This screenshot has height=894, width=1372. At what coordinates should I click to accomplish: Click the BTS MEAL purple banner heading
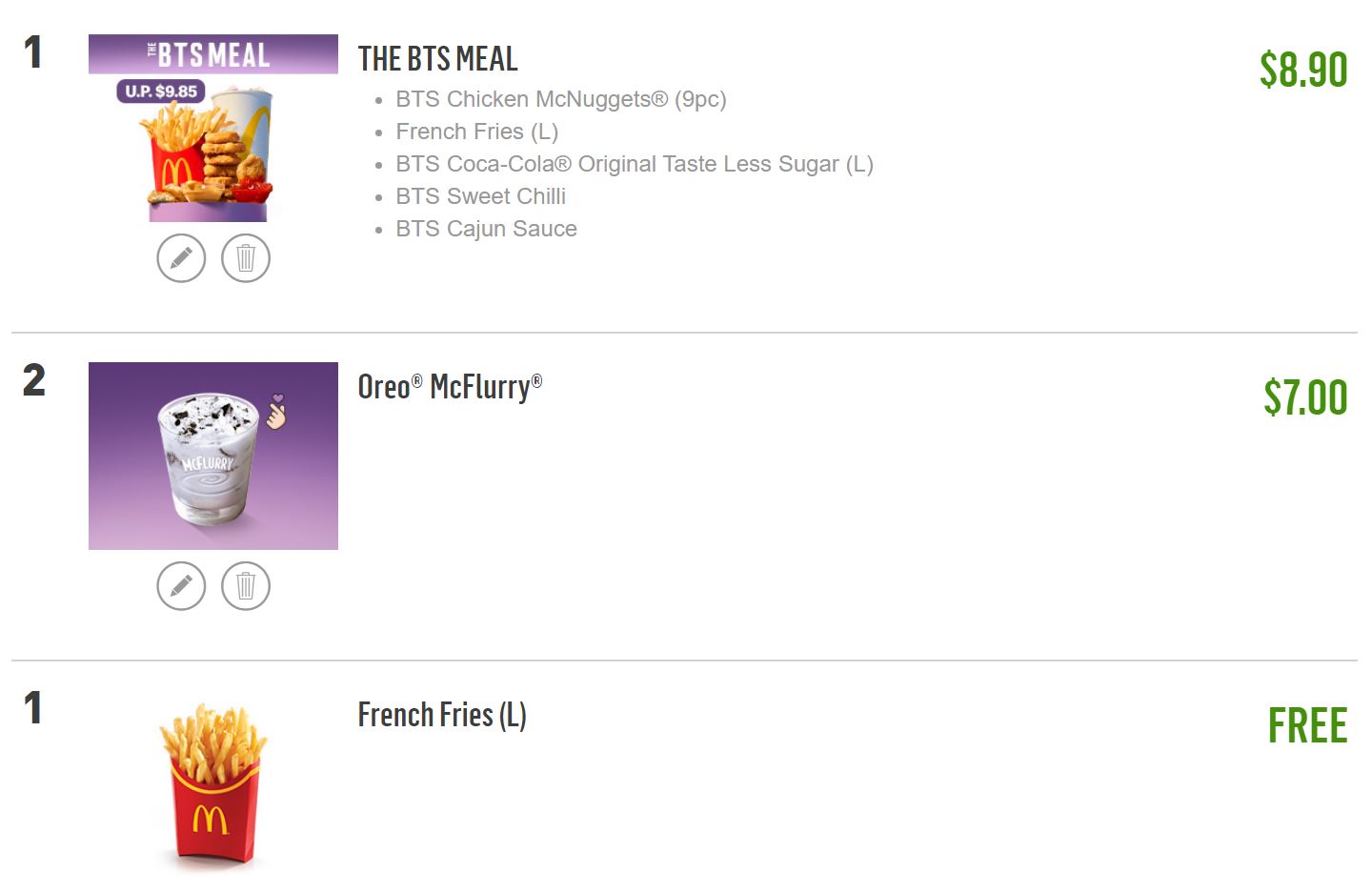click(213, 54)
